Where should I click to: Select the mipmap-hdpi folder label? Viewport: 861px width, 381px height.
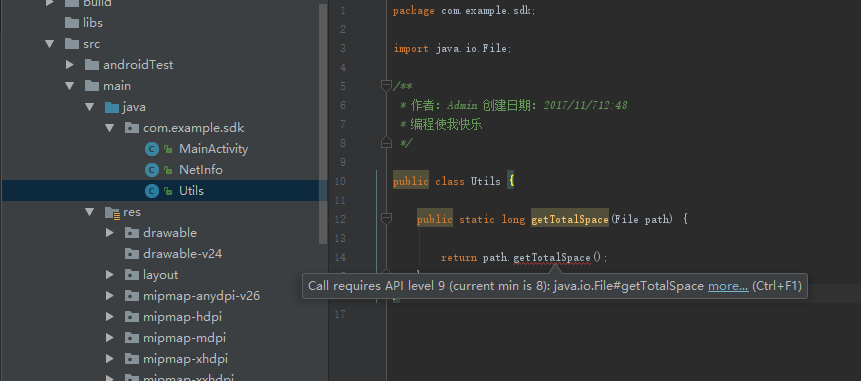tap(182, 317)
